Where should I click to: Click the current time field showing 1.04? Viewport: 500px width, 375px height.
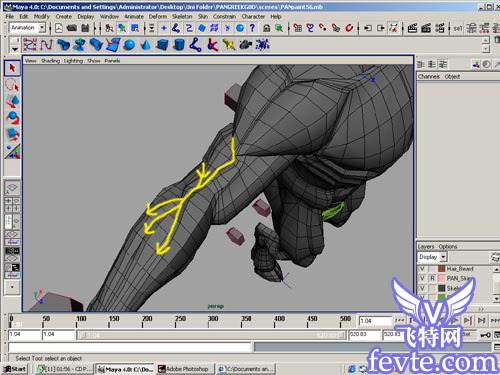click(375, 321)
